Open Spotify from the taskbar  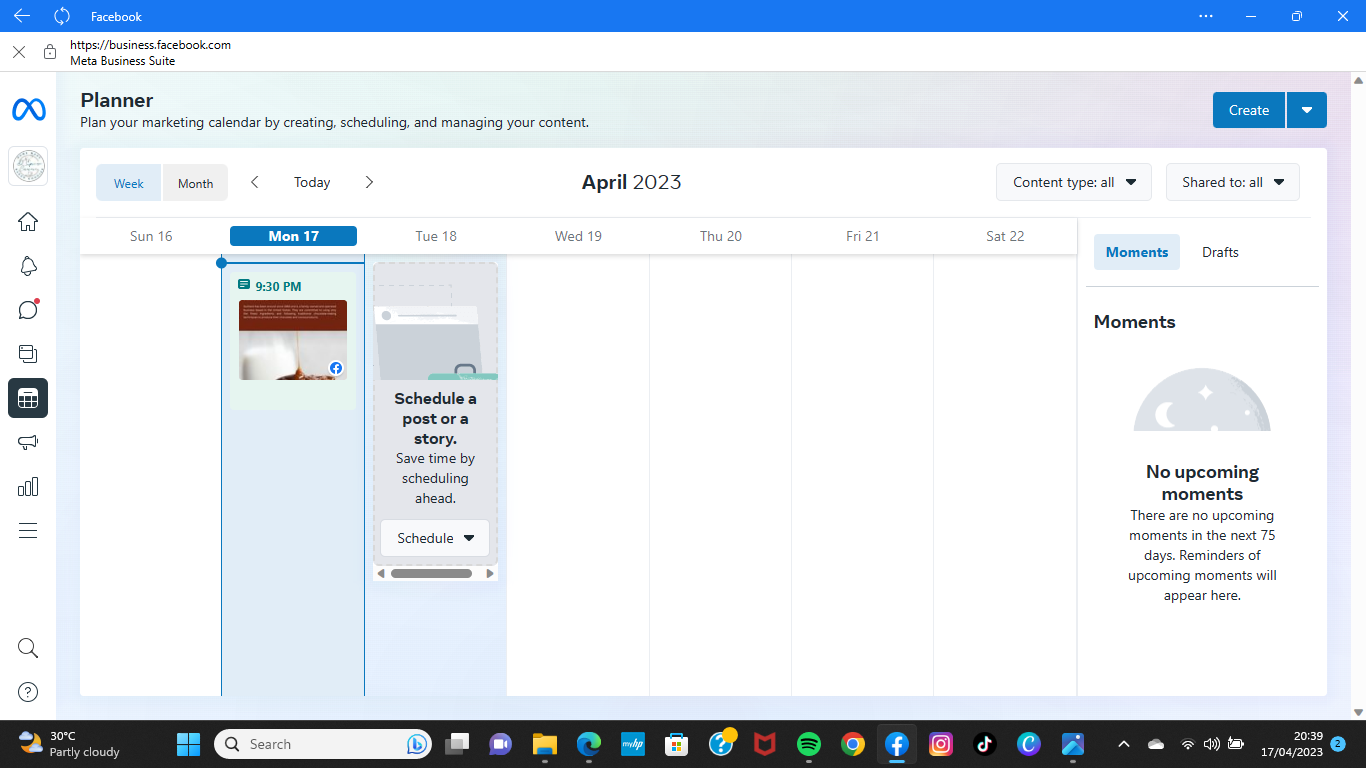(x=809, y=744)
